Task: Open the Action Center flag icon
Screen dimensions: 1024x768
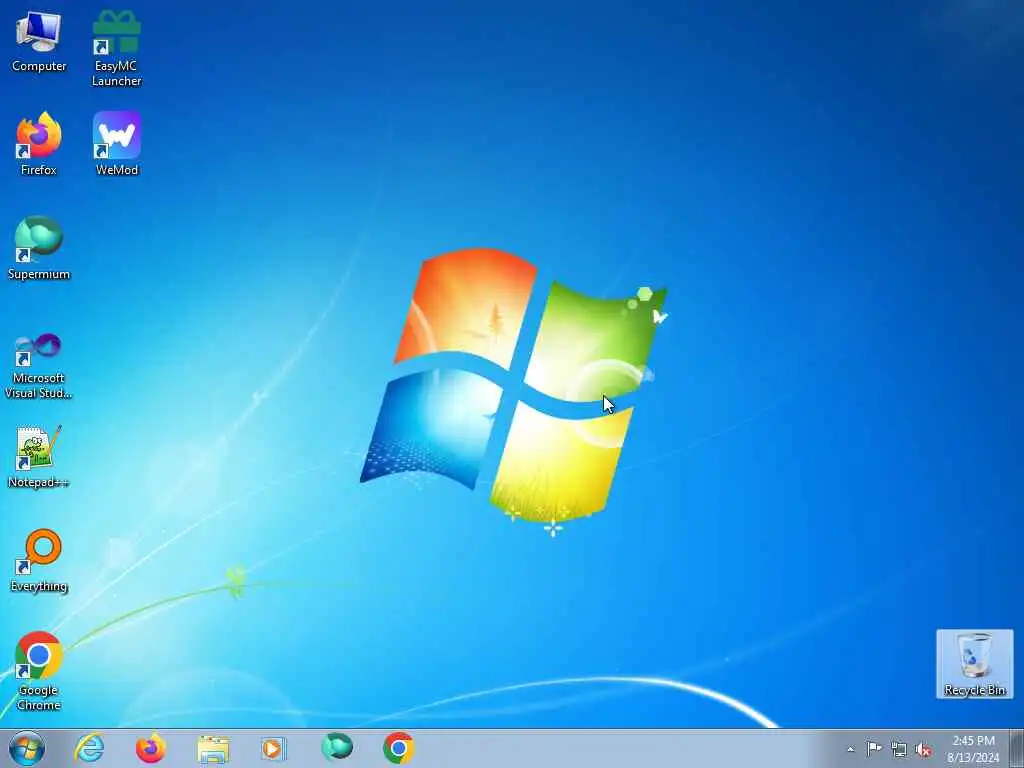Action: [x=874, y=749]
